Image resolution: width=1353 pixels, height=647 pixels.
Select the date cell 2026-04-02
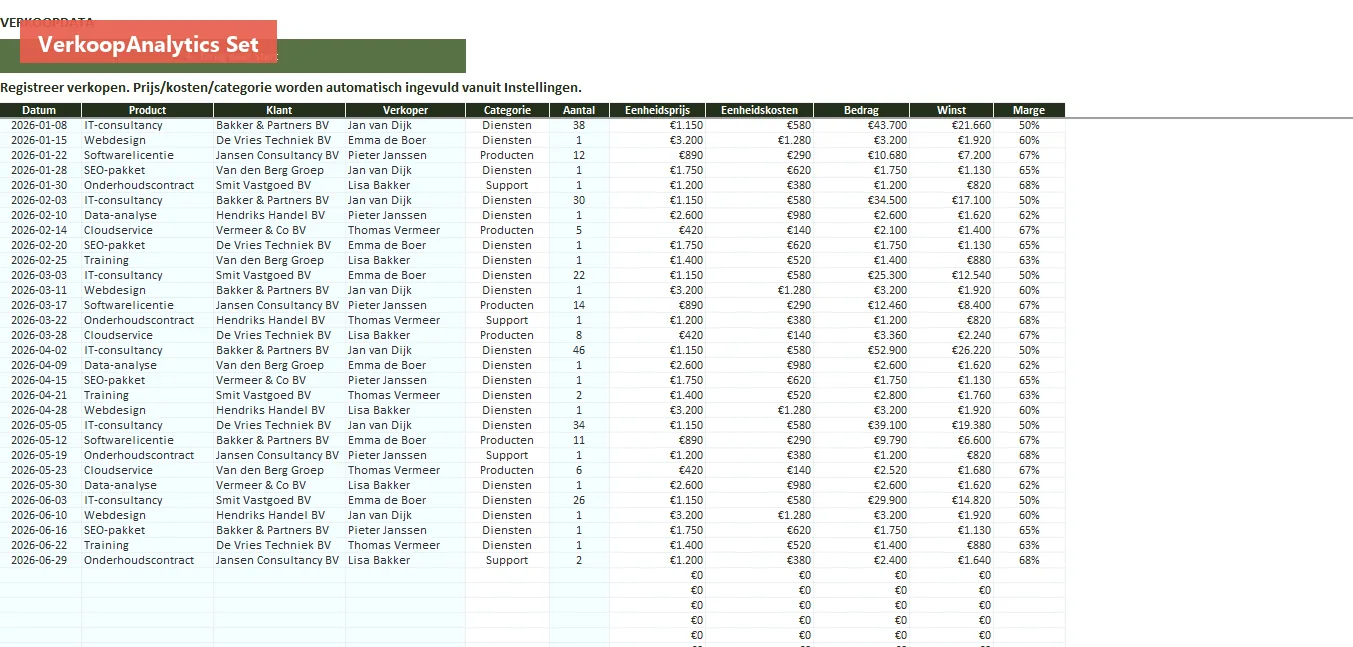pyautogui.click(x=39, y=350)
